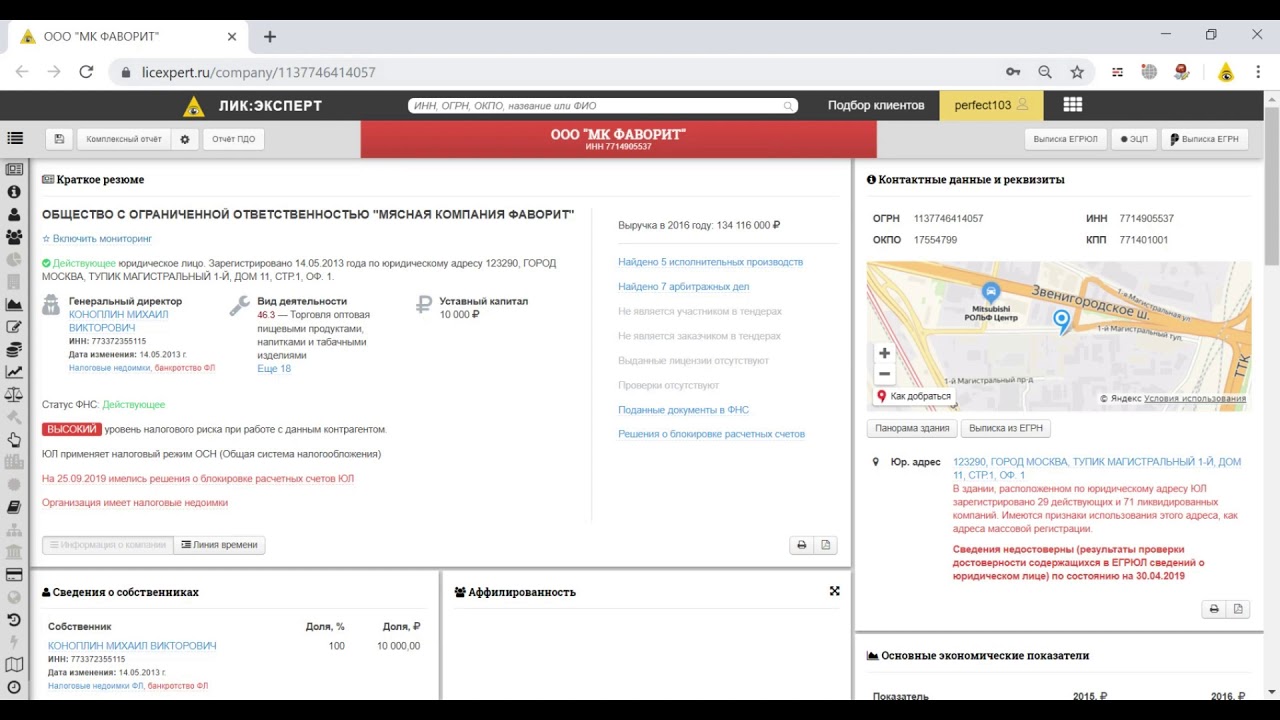The width and height of the screenshot is (1280, 720).
Task: Open the history arrow sidebar icon
Action: coord(14,620)
